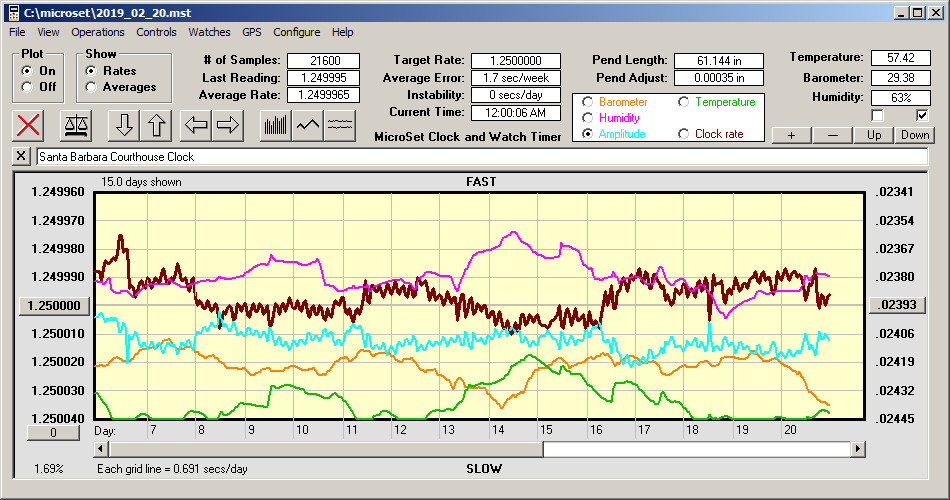Open the Controls menu

tap(156, 32)
